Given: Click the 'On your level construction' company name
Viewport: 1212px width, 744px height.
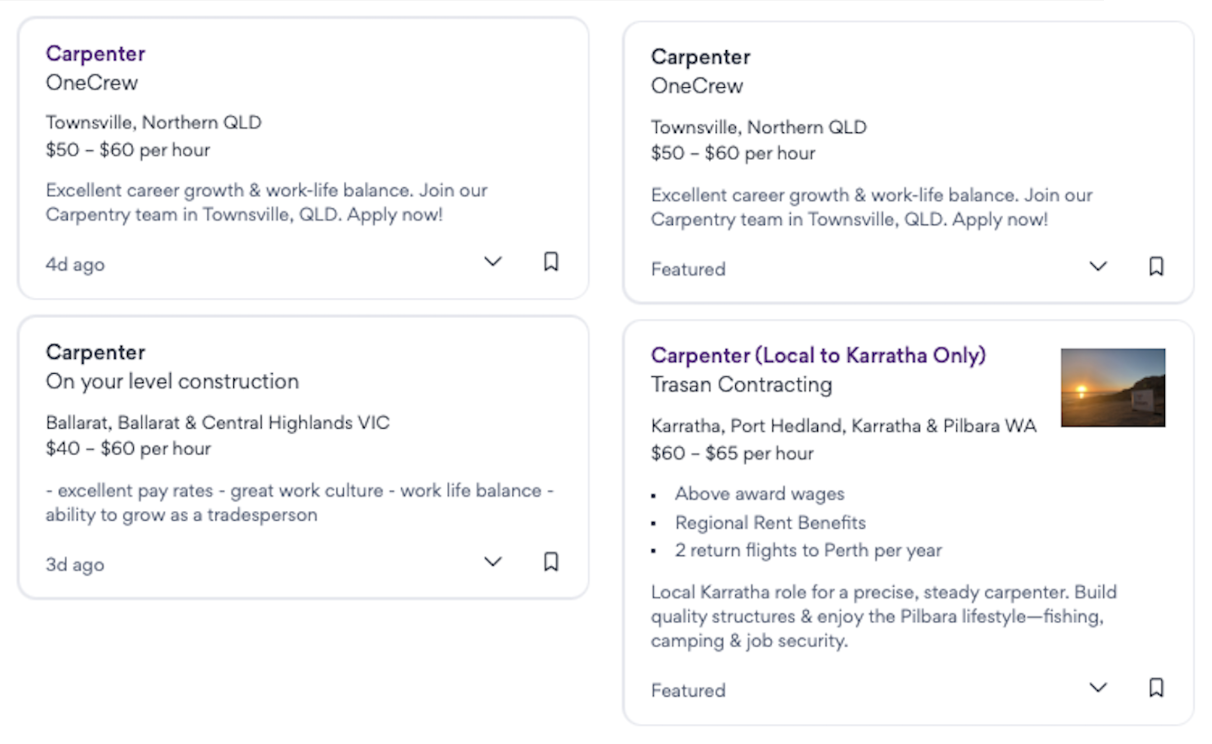Looking at the screenshot, I should click(x=172, y=381).
